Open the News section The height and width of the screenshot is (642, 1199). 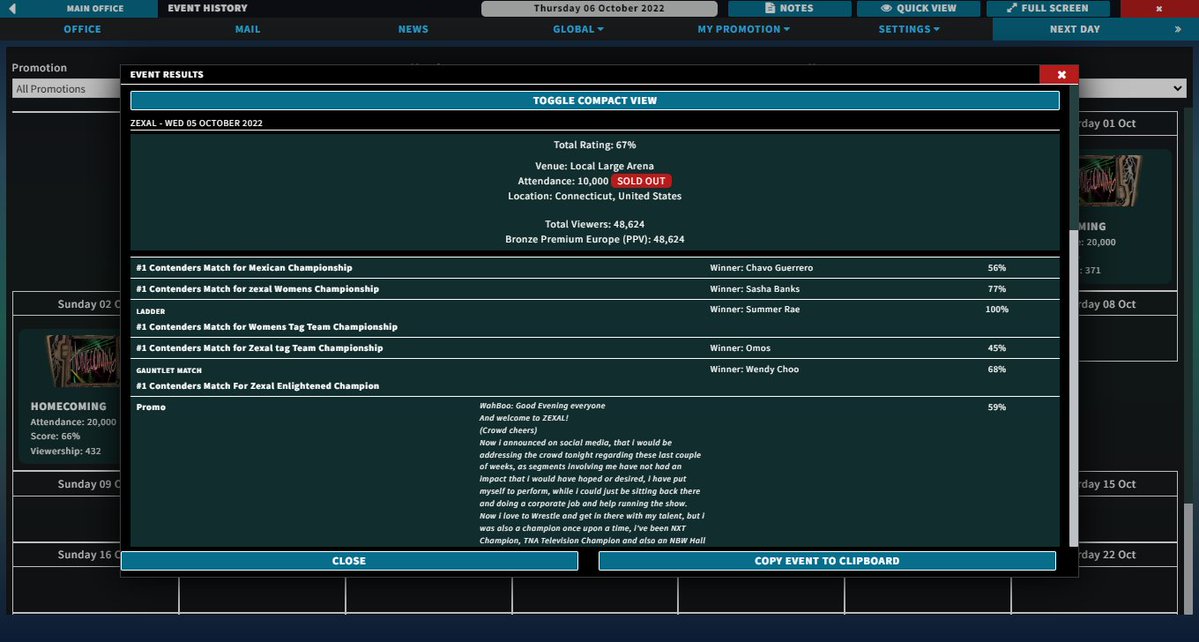[x=413, y=29]
